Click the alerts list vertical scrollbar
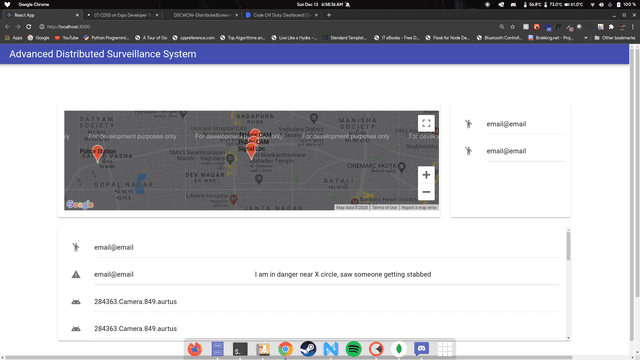 568,284
